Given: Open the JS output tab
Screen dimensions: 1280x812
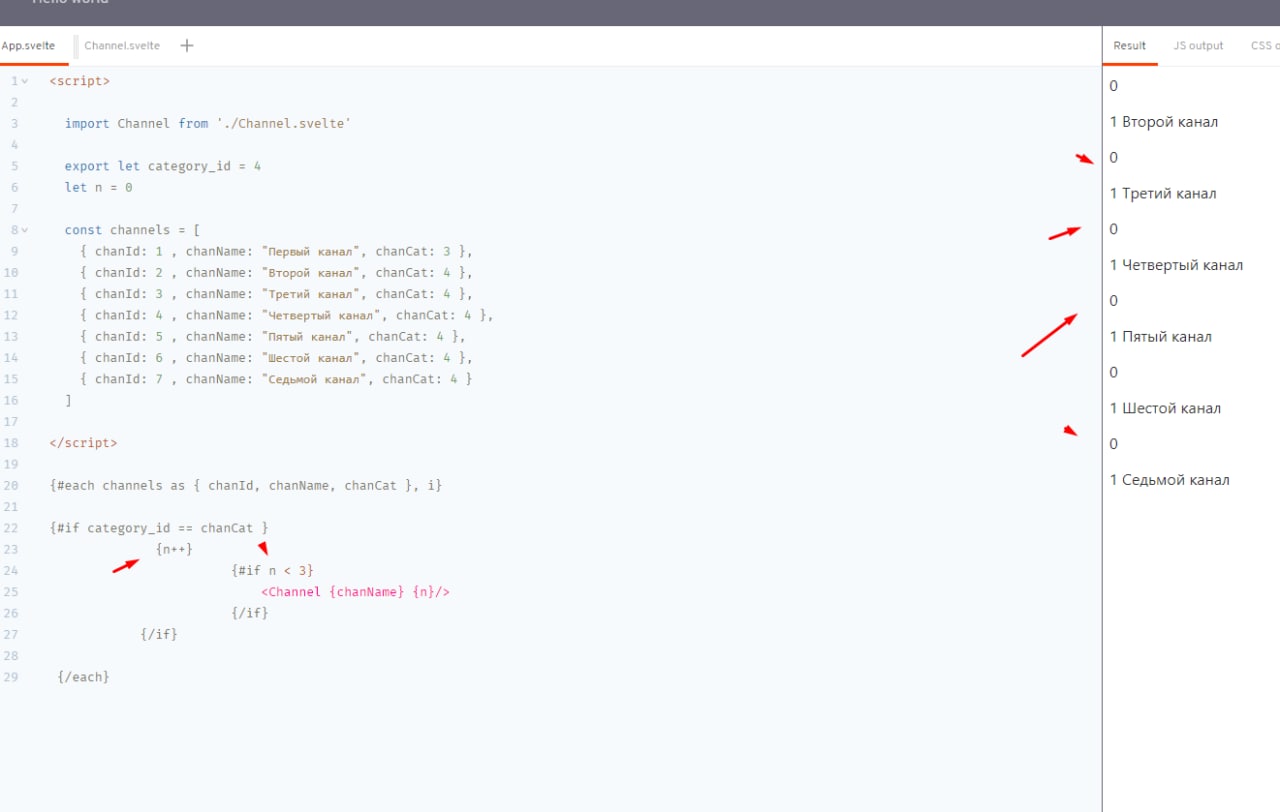Looking at the screenshot, I should coord(1198,46).
